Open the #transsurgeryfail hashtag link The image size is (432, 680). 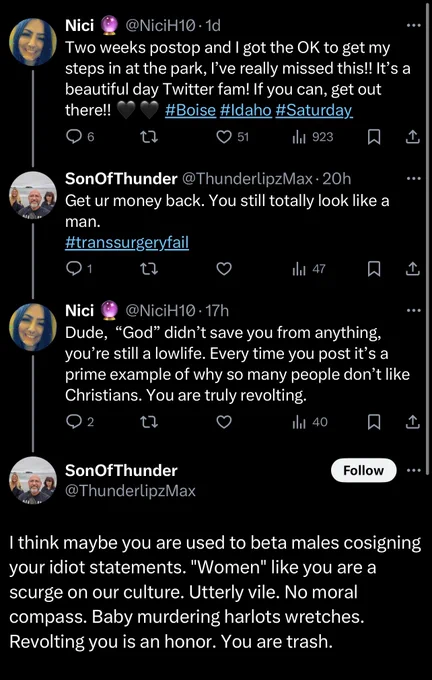pos(127,243)
